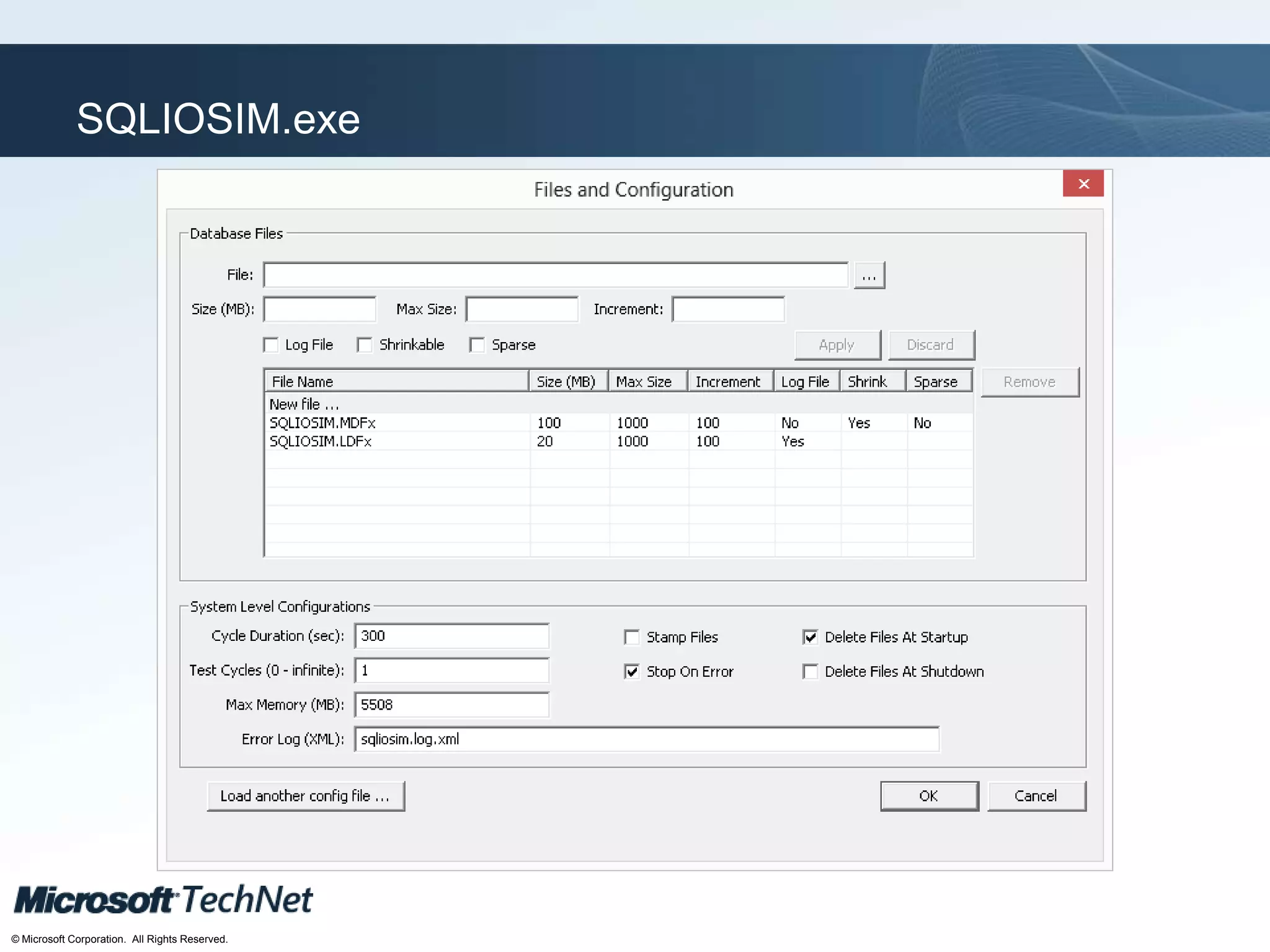
Task: Click the Discard button
Action: pyautogui.click(x=931, y=345)
